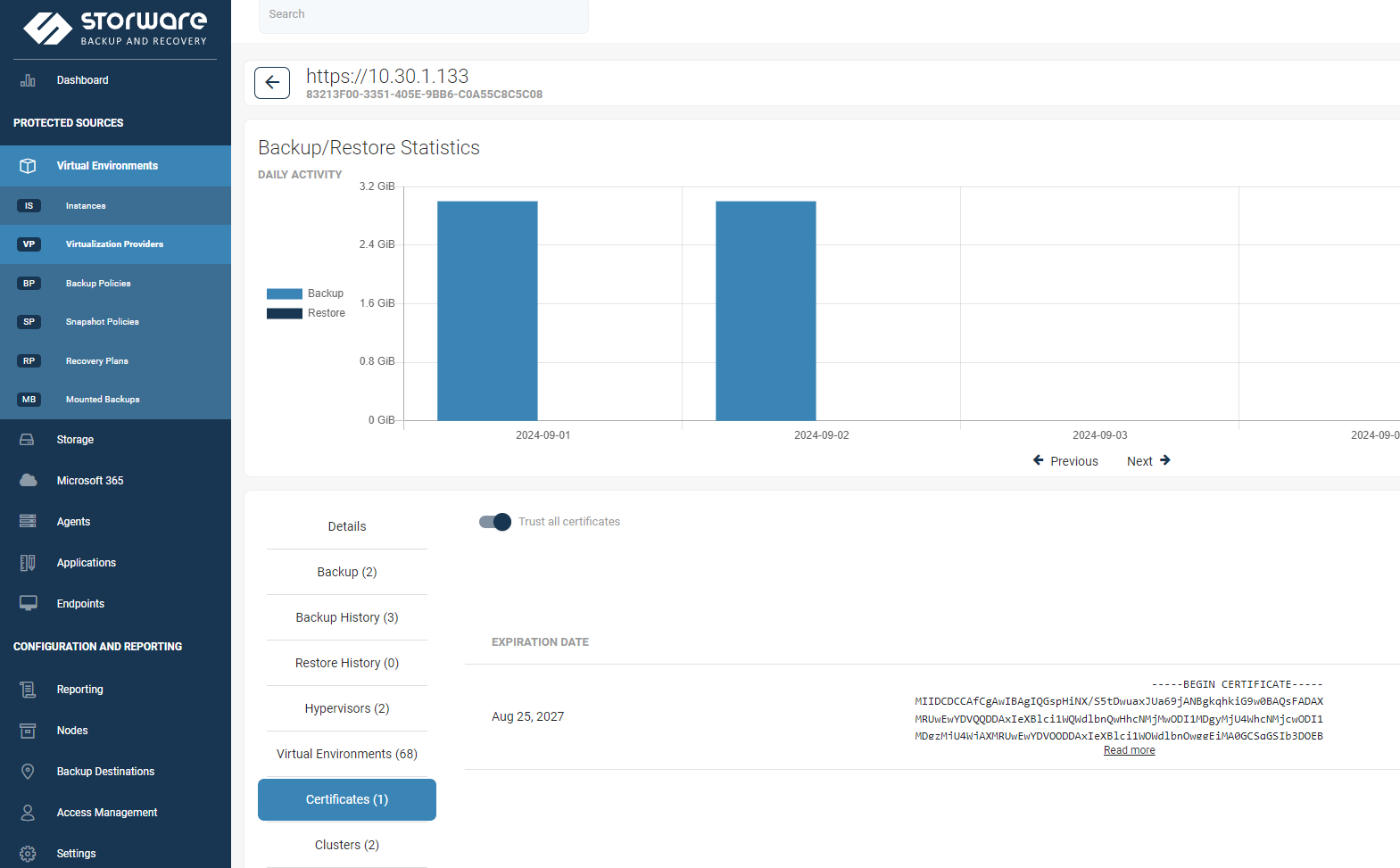Open Mounted Backups menu item

(x=103, y=400)
